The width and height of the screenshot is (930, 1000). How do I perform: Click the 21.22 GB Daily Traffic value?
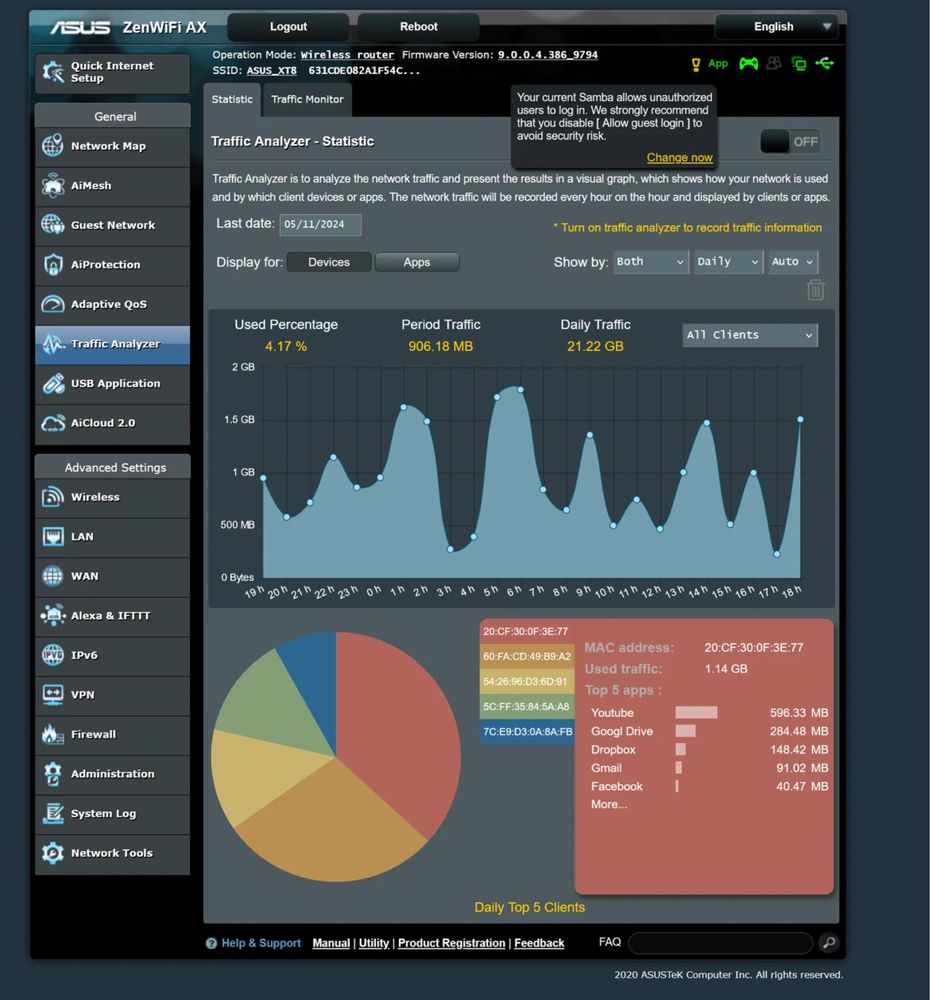click(x=595, y=346)
